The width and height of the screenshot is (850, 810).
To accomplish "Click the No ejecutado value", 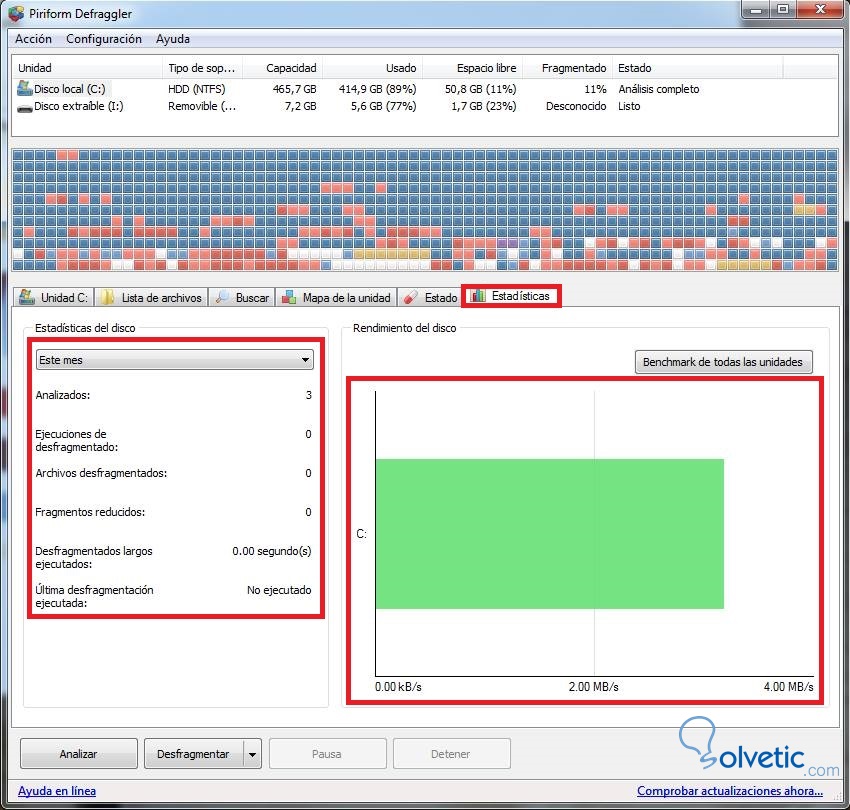I will coord(279,590).
